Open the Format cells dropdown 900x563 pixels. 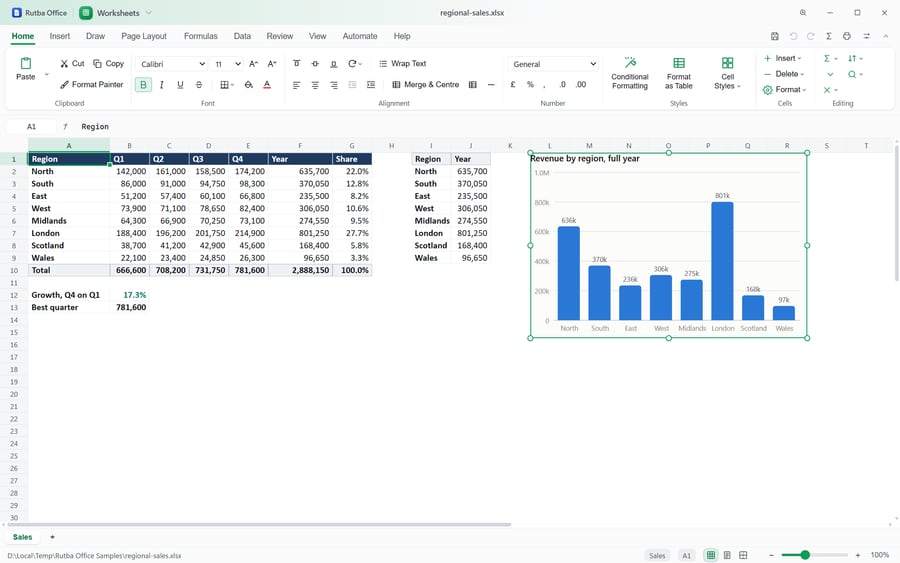(x=785, y=90)
